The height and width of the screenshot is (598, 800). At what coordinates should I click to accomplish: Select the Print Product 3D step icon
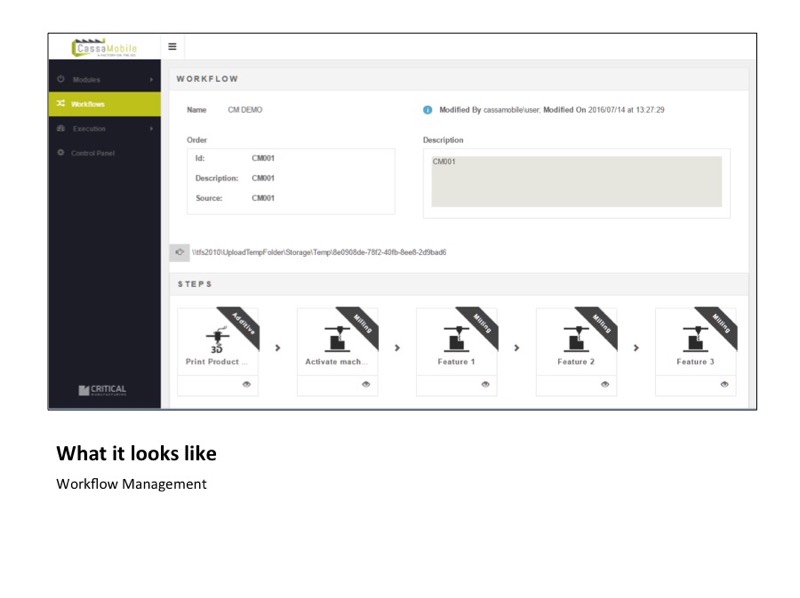[217, 340]
